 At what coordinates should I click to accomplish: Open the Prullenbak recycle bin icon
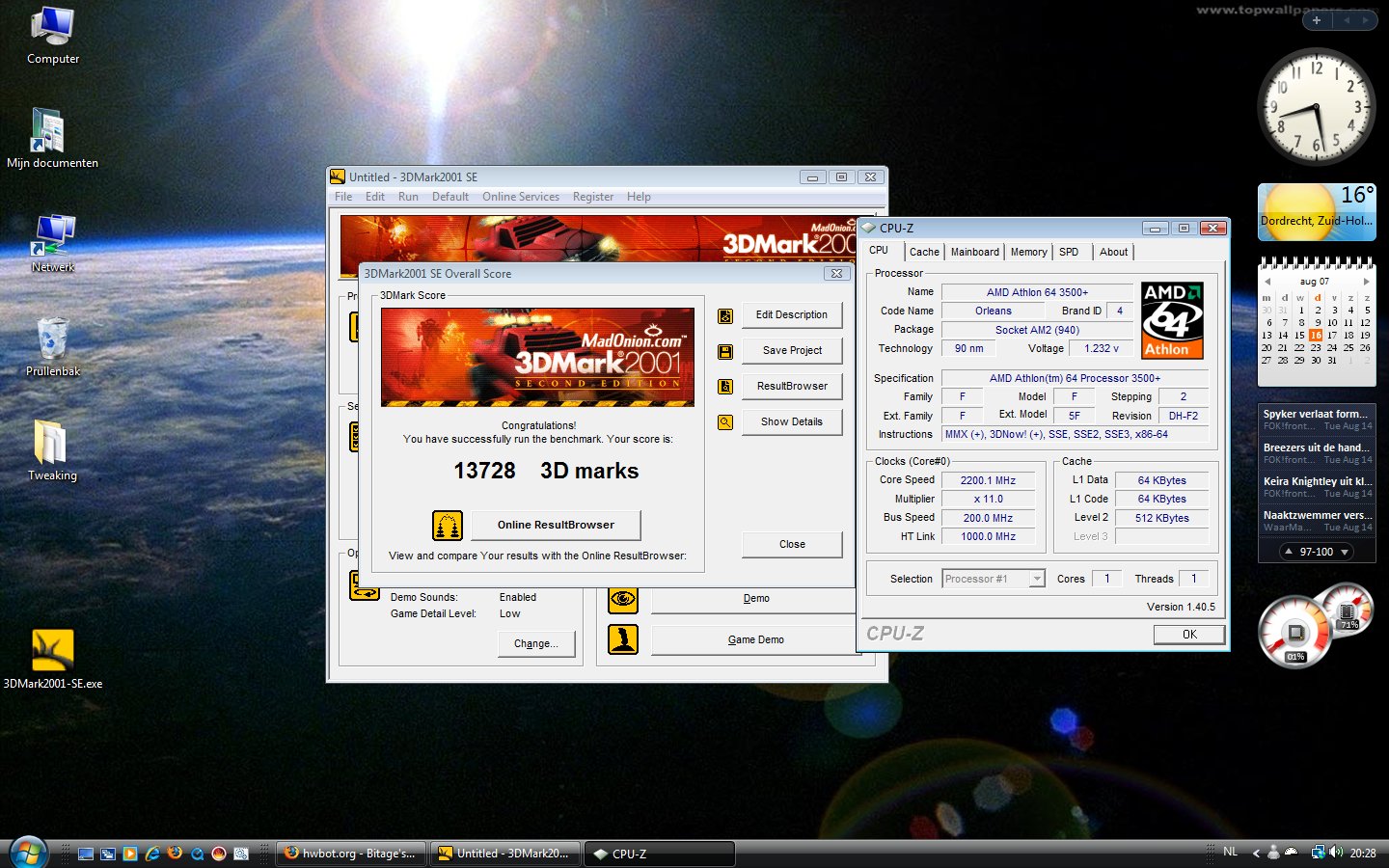pyautogui.click(x=53, y=347)
